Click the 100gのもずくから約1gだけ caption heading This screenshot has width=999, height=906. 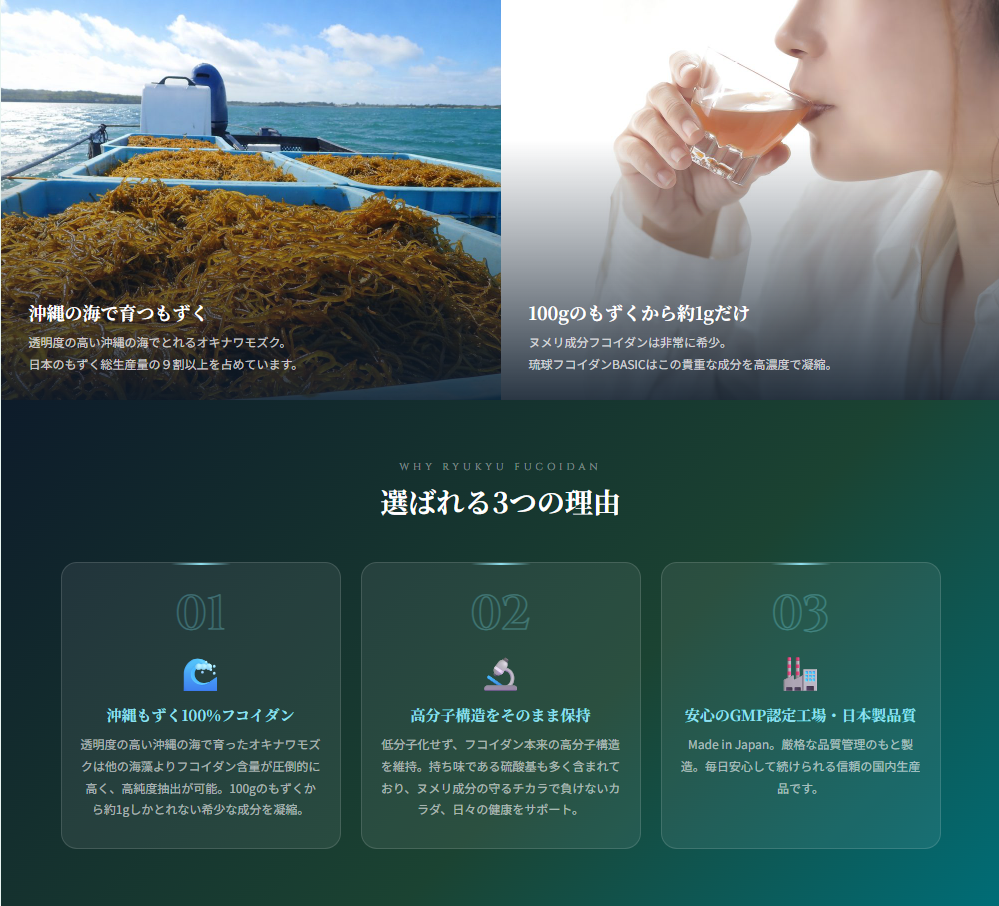pyautogui.click(x=639, y=314)
